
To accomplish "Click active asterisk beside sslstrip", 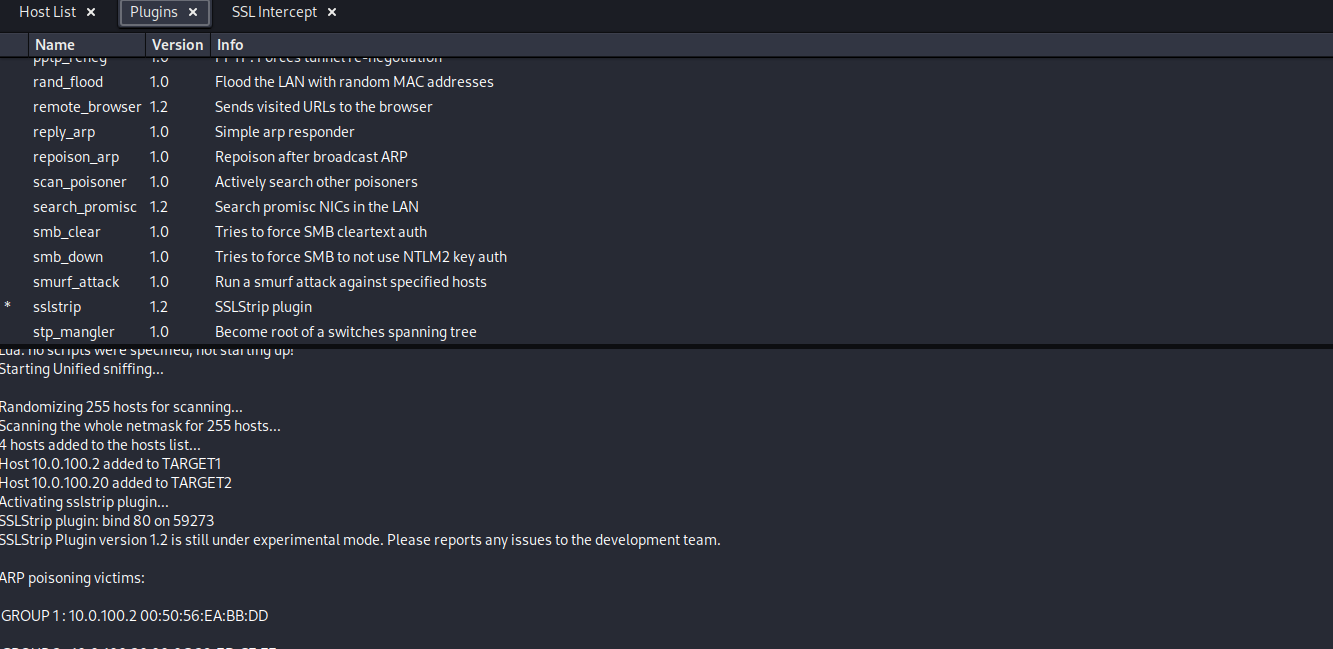I will pos(8,307).
